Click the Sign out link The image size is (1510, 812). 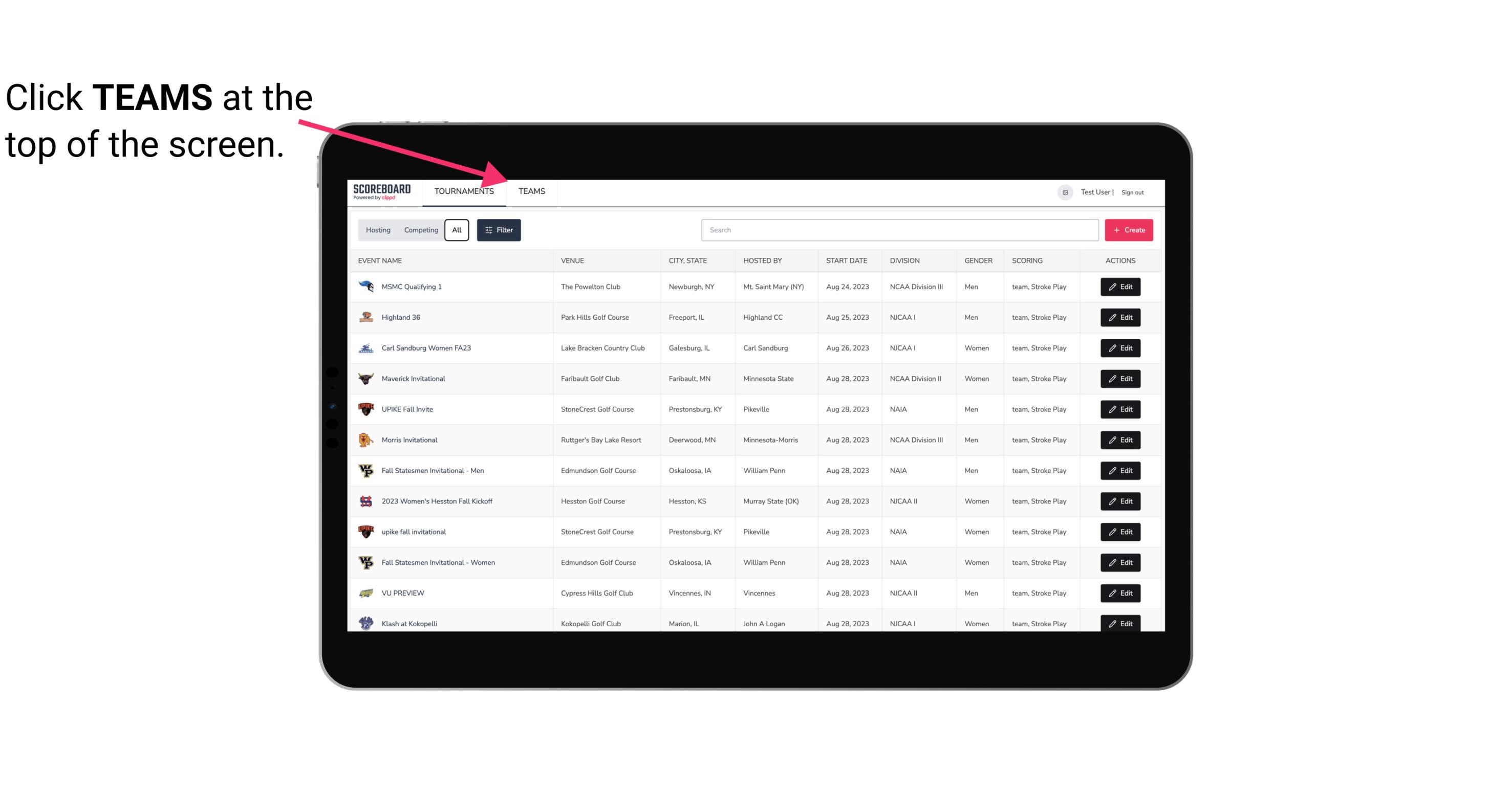click(x=1132, y=192)
